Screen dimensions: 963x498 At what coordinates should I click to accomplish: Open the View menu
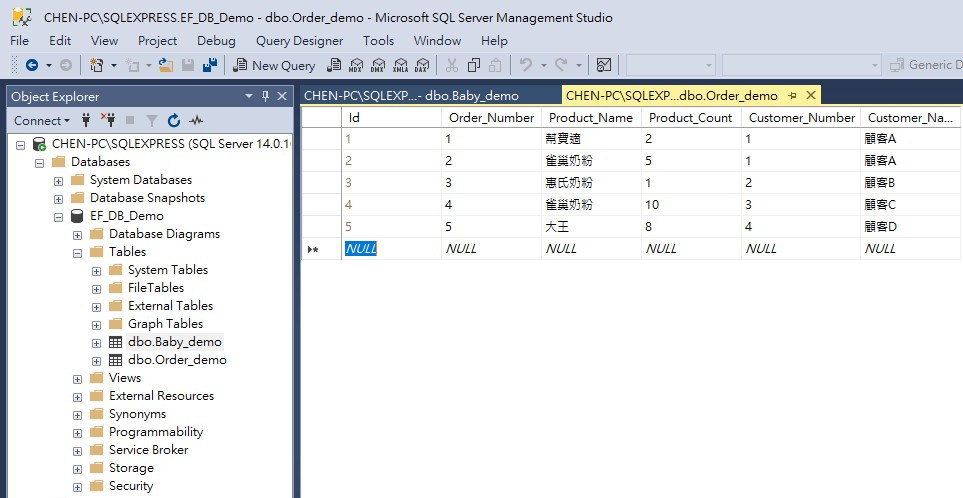(x=104, y=41)
